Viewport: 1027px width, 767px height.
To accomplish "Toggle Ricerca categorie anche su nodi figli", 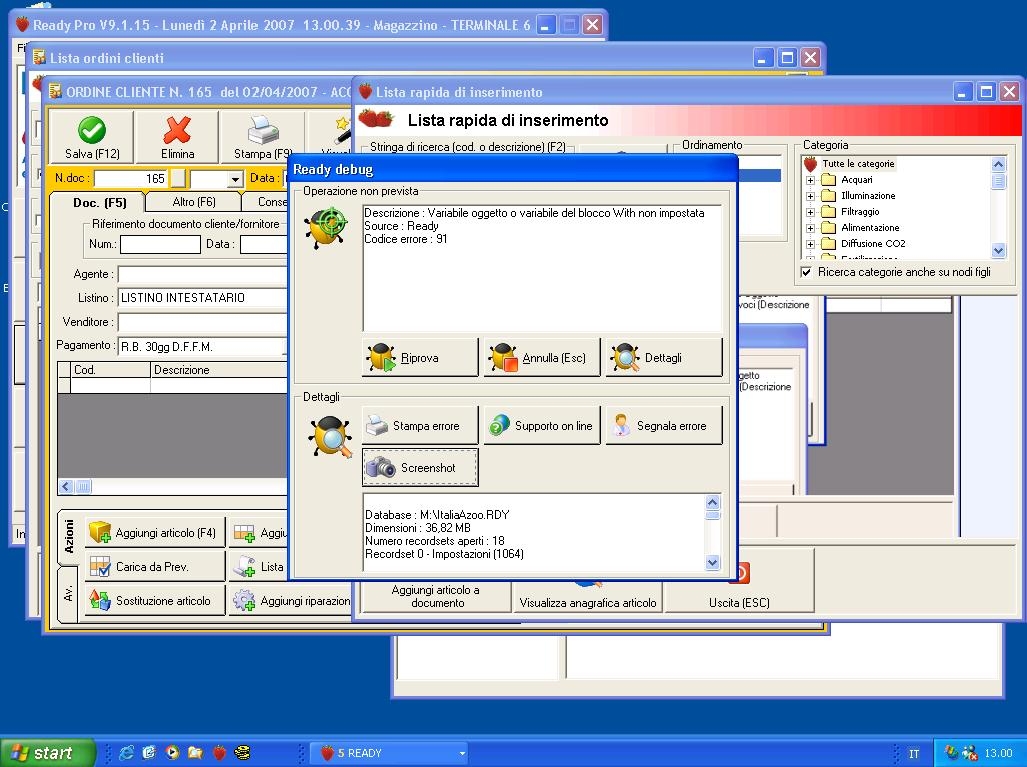I will point(806,272).
